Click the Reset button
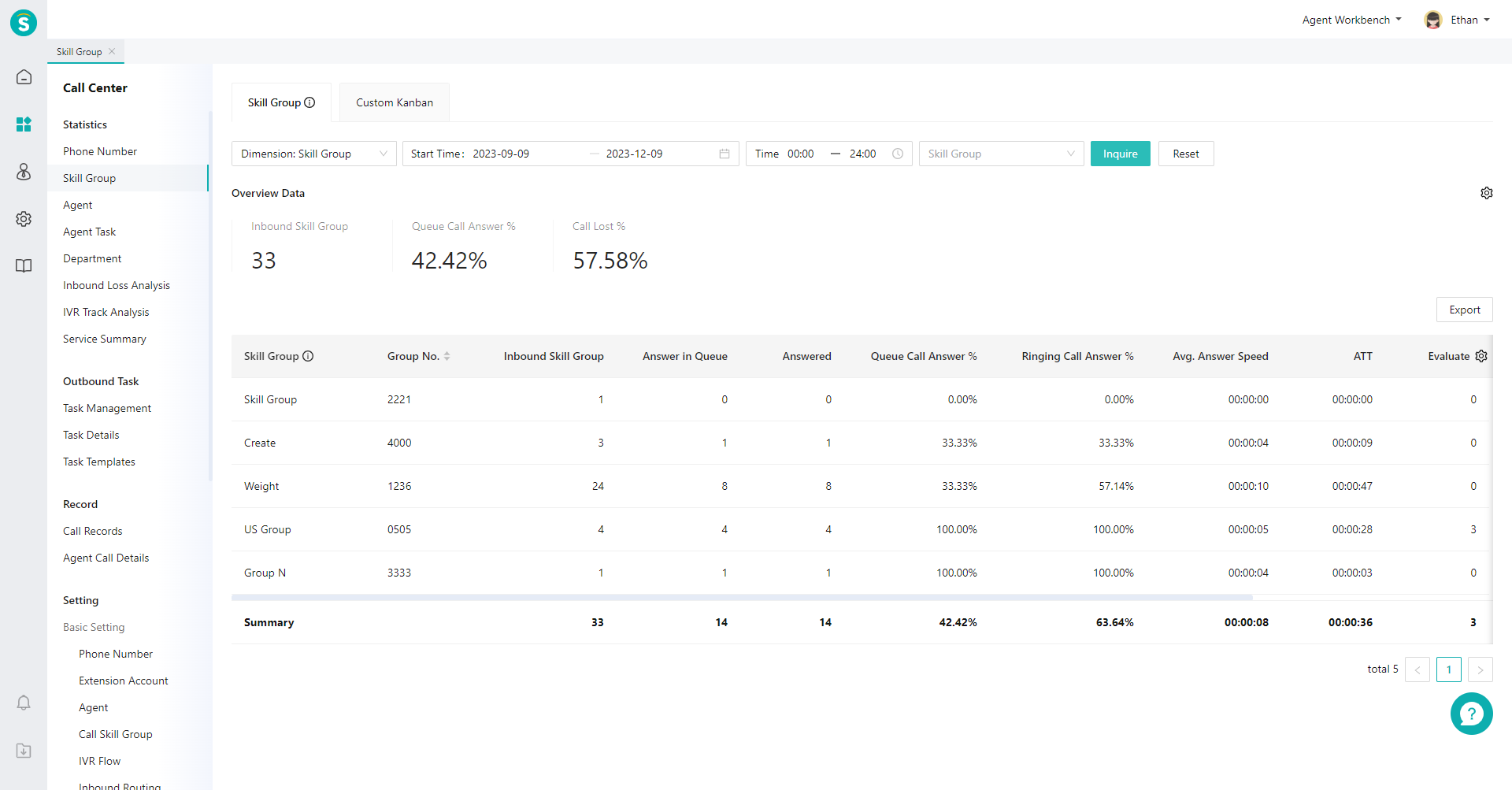Viewport: 1512px width, 790px height. point(1186,154)
